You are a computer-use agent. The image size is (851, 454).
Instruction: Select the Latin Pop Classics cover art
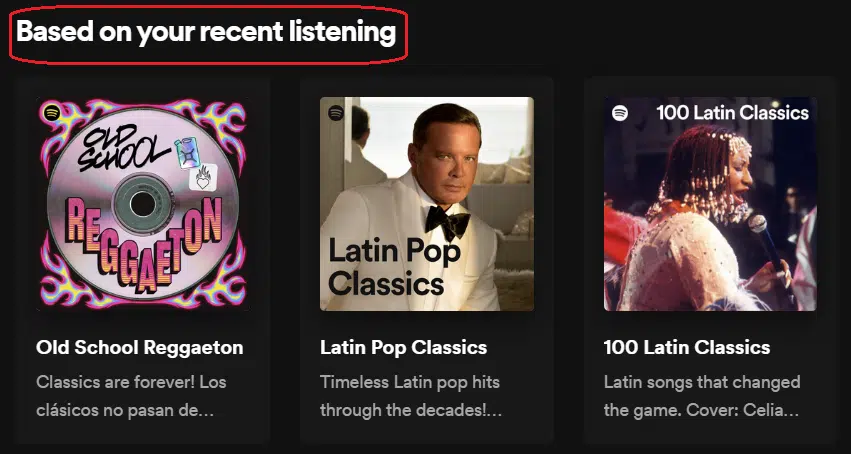(427, 204)
